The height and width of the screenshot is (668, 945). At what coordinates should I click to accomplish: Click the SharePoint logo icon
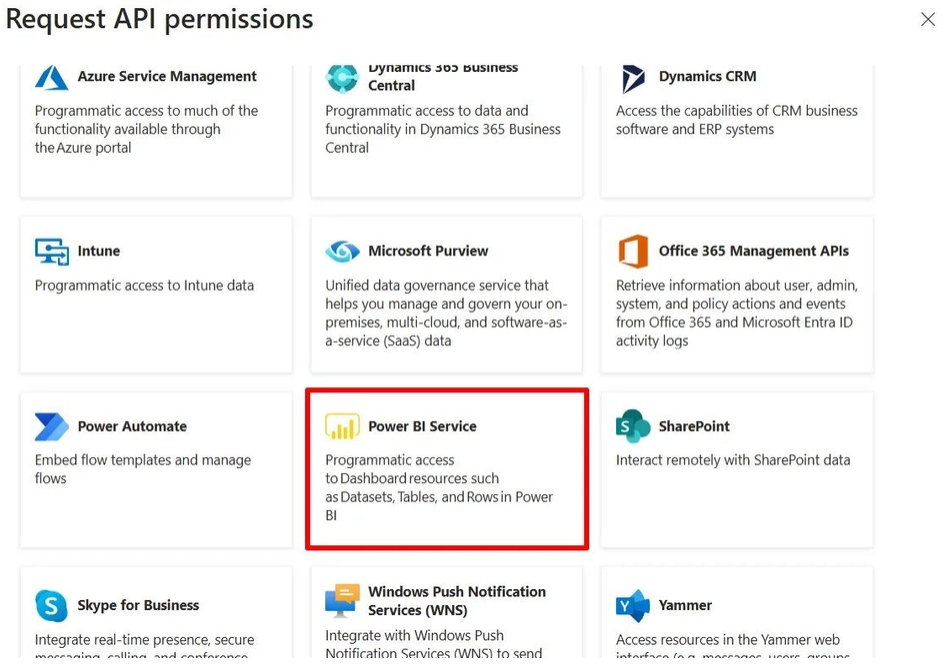pos(633,425)
